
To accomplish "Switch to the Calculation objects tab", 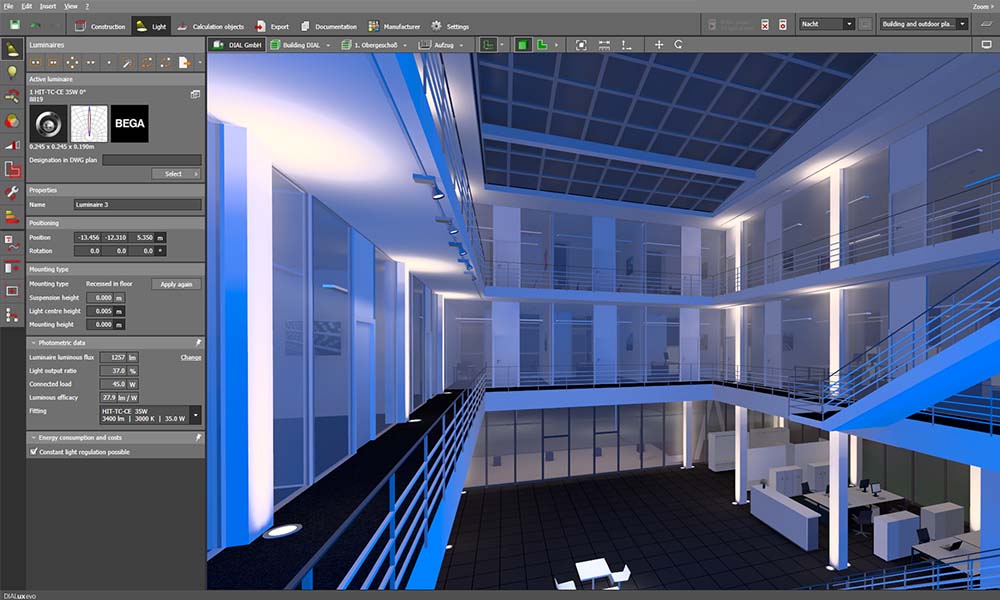I will tap(211, 26).
